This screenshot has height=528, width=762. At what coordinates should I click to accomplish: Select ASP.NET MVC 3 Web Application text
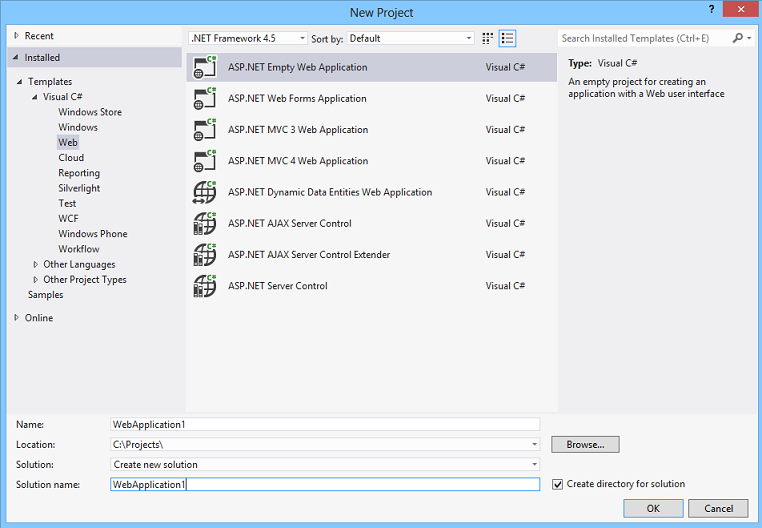(298, 130)
